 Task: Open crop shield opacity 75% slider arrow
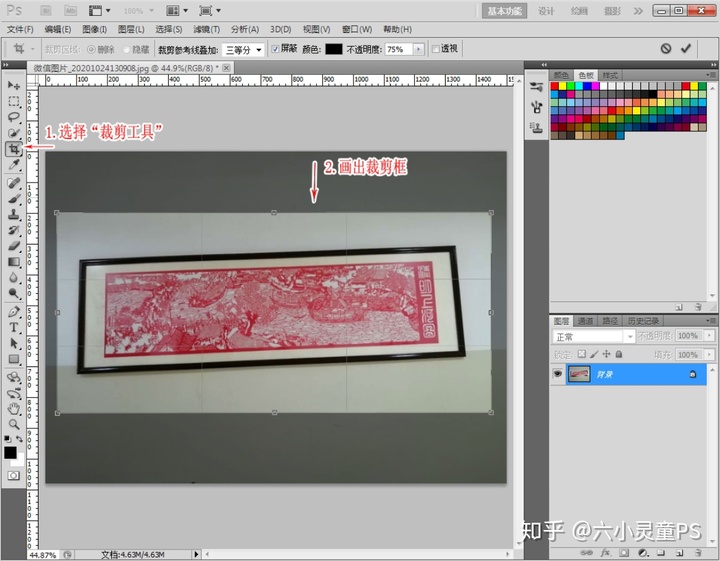(418, 49)
